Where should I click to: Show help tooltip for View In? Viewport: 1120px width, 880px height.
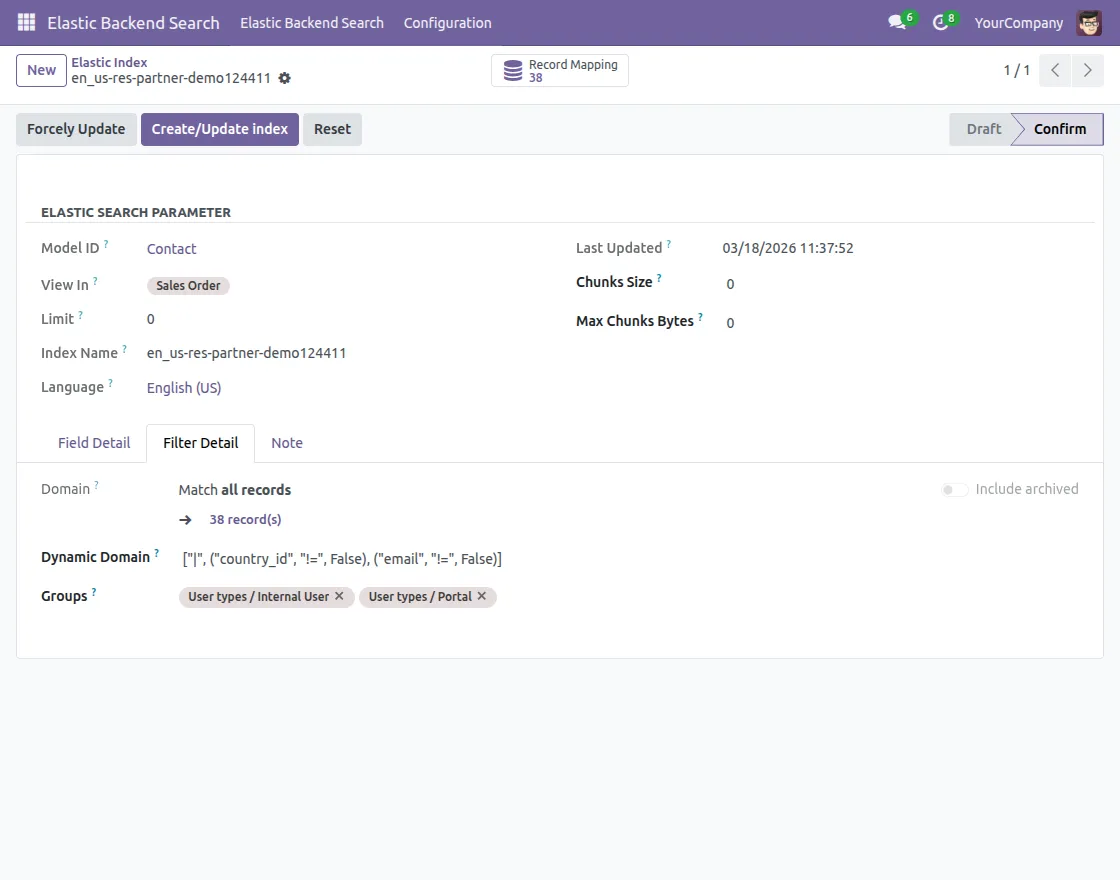tap(95, 281)
